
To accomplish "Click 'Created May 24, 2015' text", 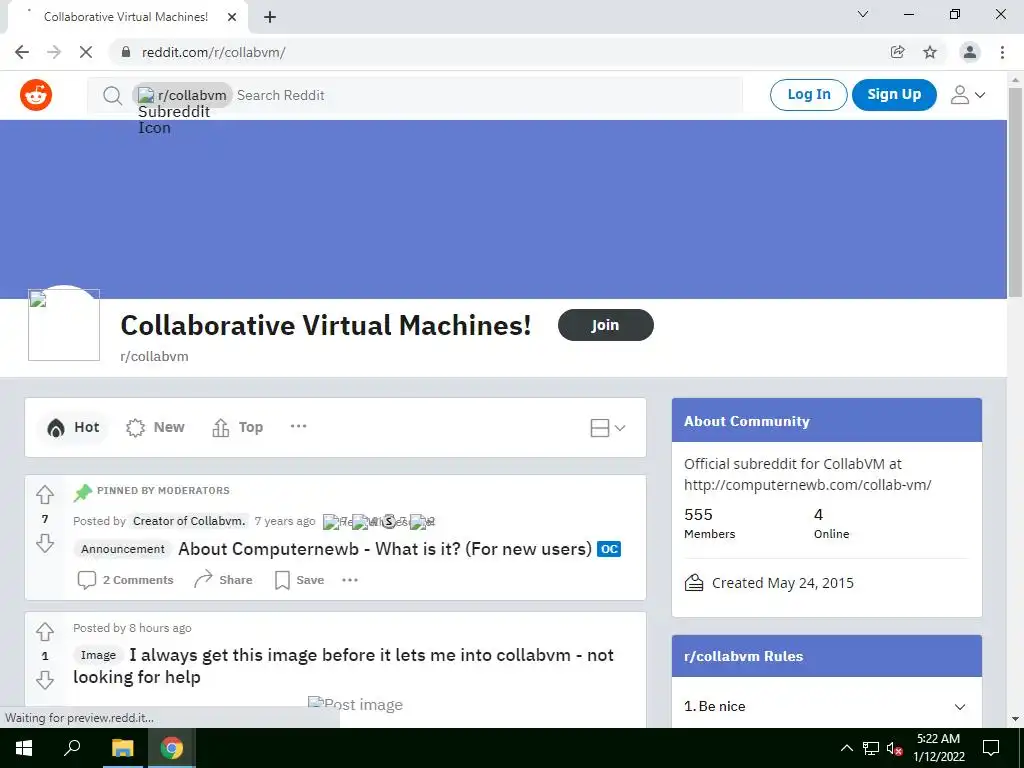I will [782, 583].
